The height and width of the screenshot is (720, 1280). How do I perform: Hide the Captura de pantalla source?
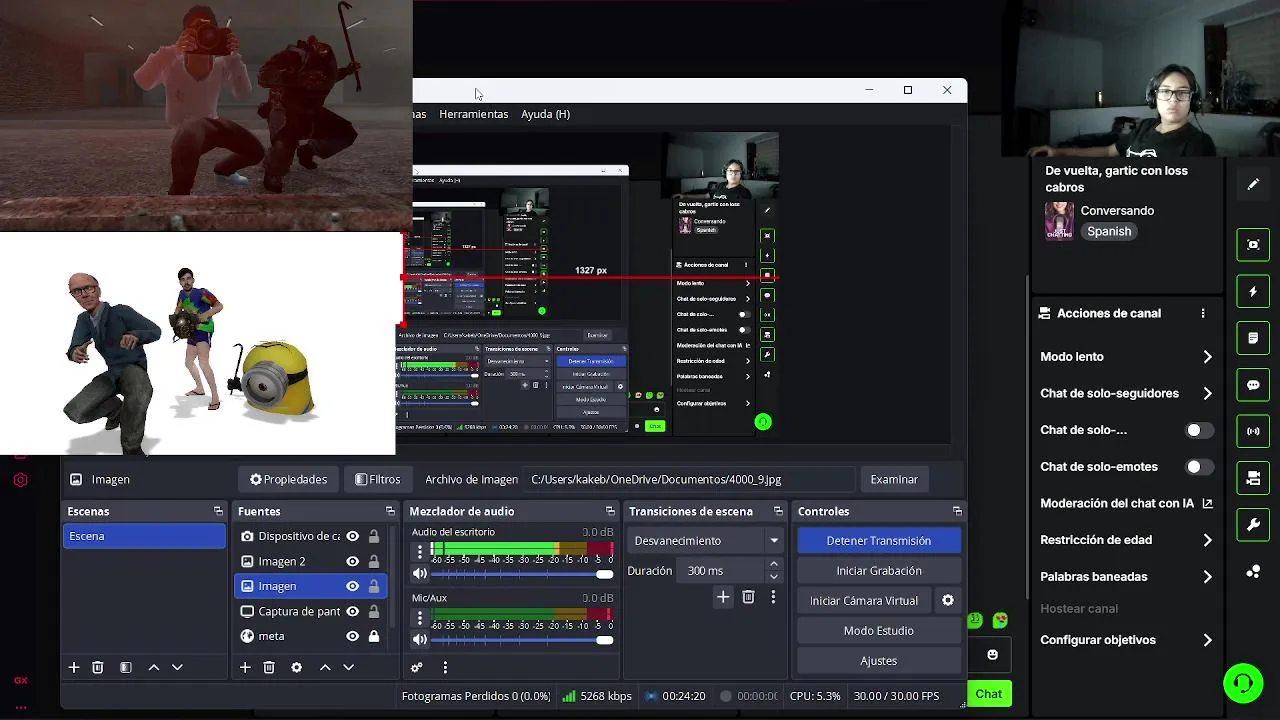coord(352,611)
